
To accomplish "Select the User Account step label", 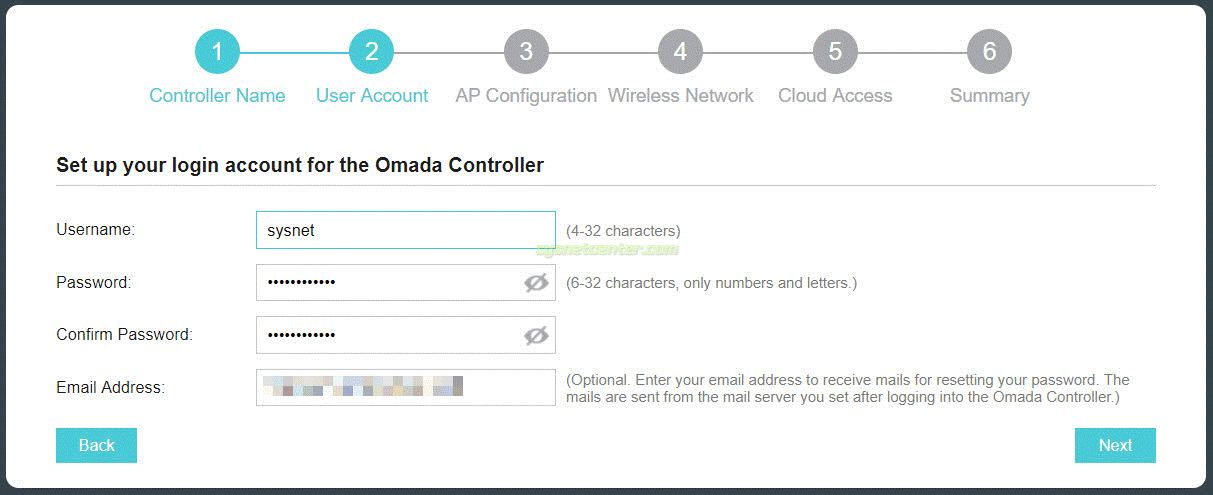I will pos(372,96).
